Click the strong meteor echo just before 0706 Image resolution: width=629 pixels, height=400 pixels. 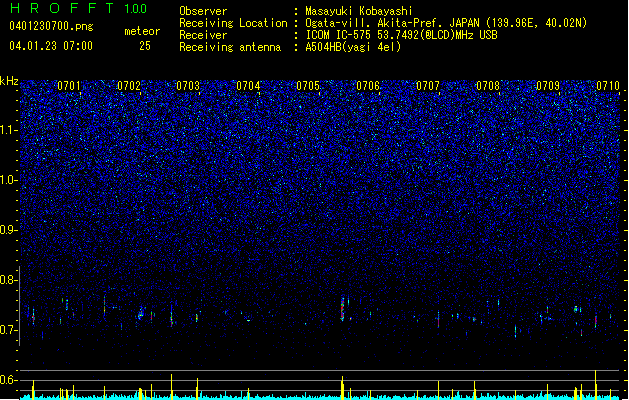point(342,309)
